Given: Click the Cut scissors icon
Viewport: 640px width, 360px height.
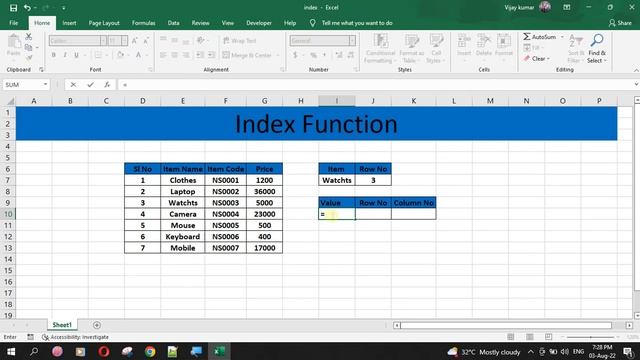Looking at the screenshot, I should point(29,37).
